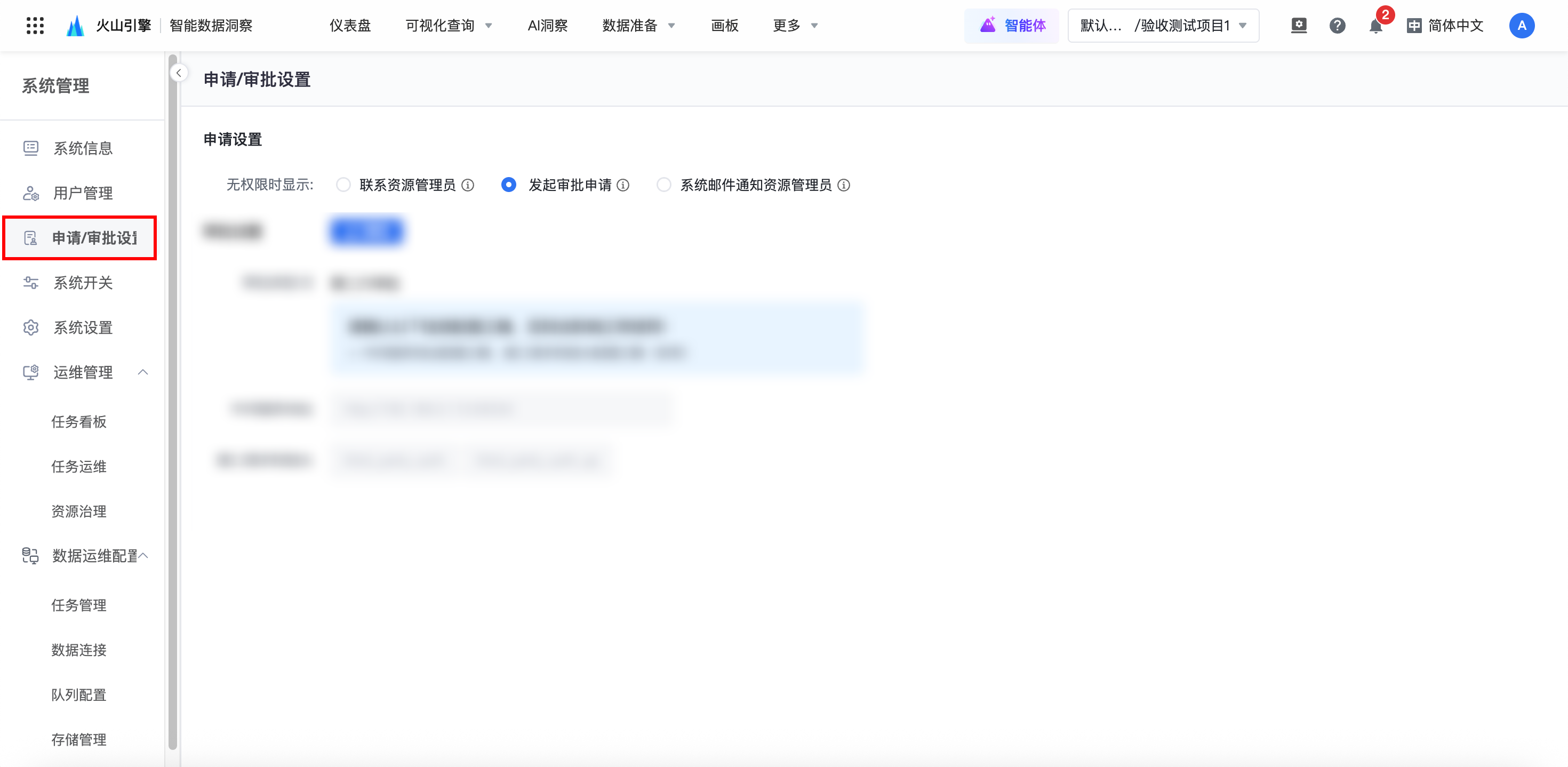Collapse the 运维管理 sidebar section
This screenshot has height=767, width=1568.
click(143, 372)
